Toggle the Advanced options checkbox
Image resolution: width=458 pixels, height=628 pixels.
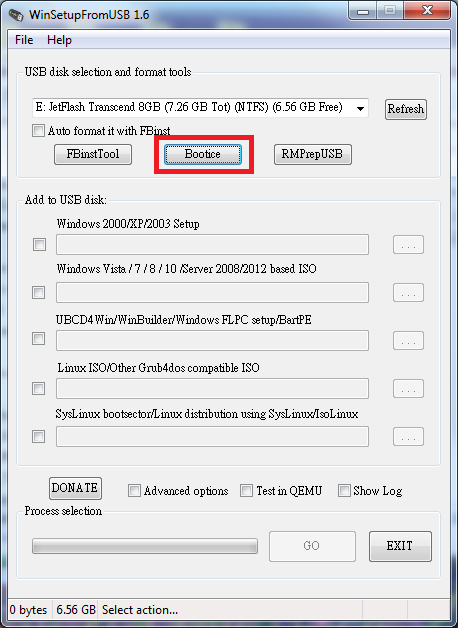(x=179, y=491)
